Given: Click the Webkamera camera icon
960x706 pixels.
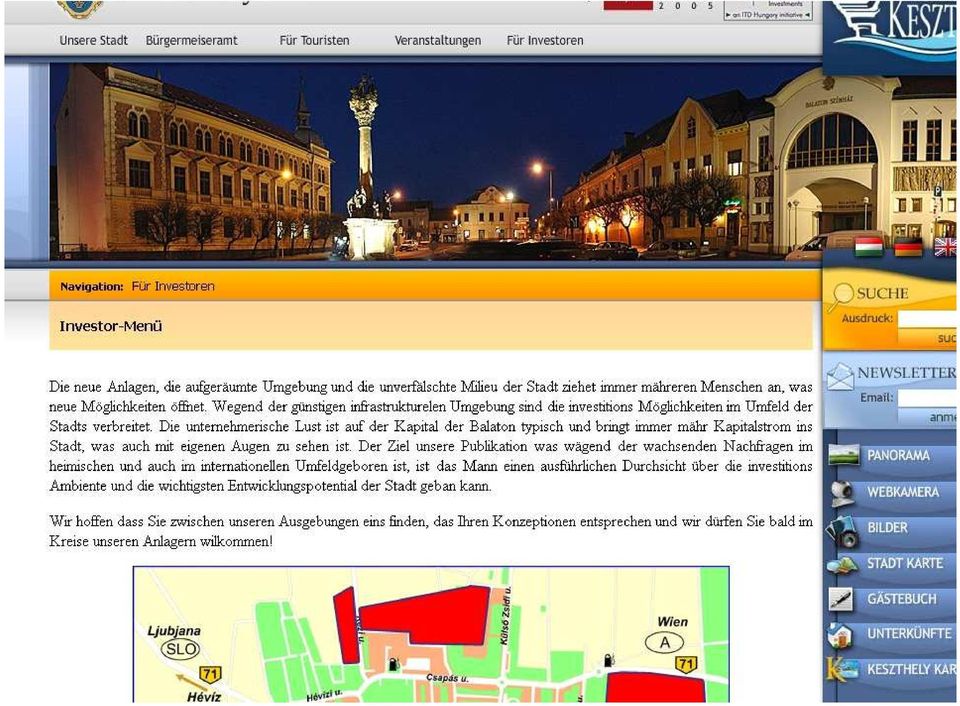Looking at the screenshot, I should point(843,492).
